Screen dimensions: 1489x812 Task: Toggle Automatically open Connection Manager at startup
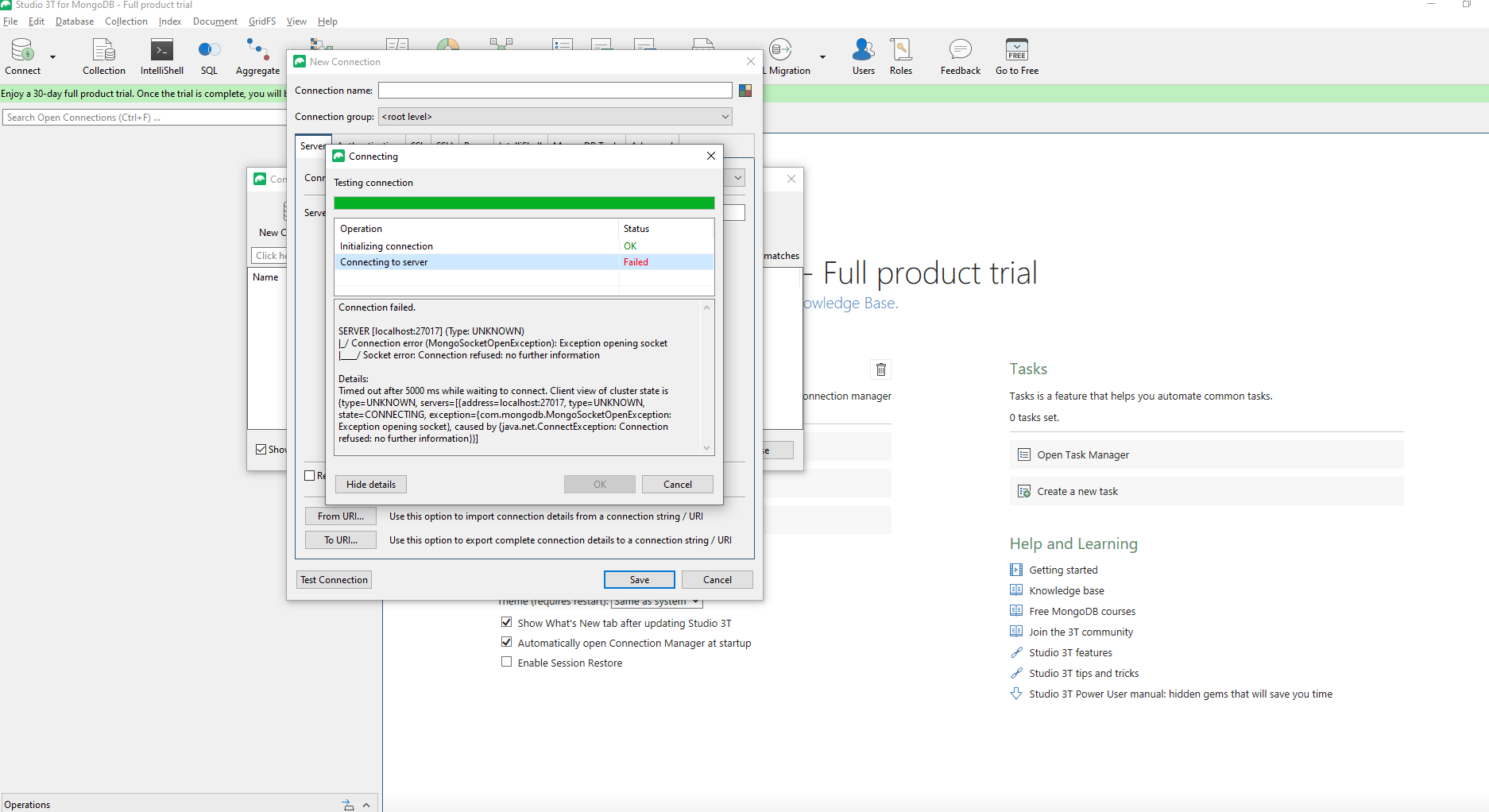click(506, 643)
